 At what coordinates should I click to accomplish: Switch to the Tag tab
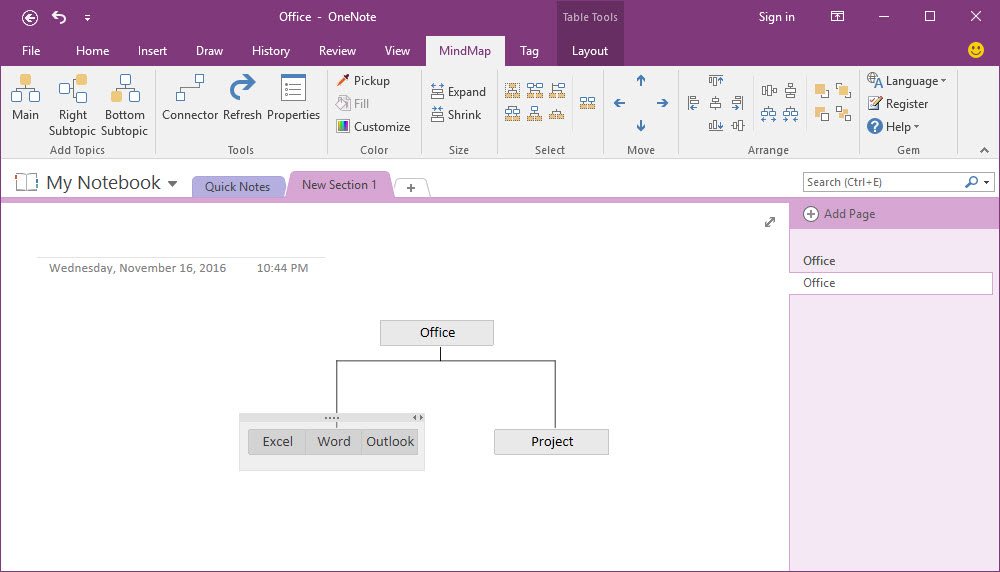point(529,51)
